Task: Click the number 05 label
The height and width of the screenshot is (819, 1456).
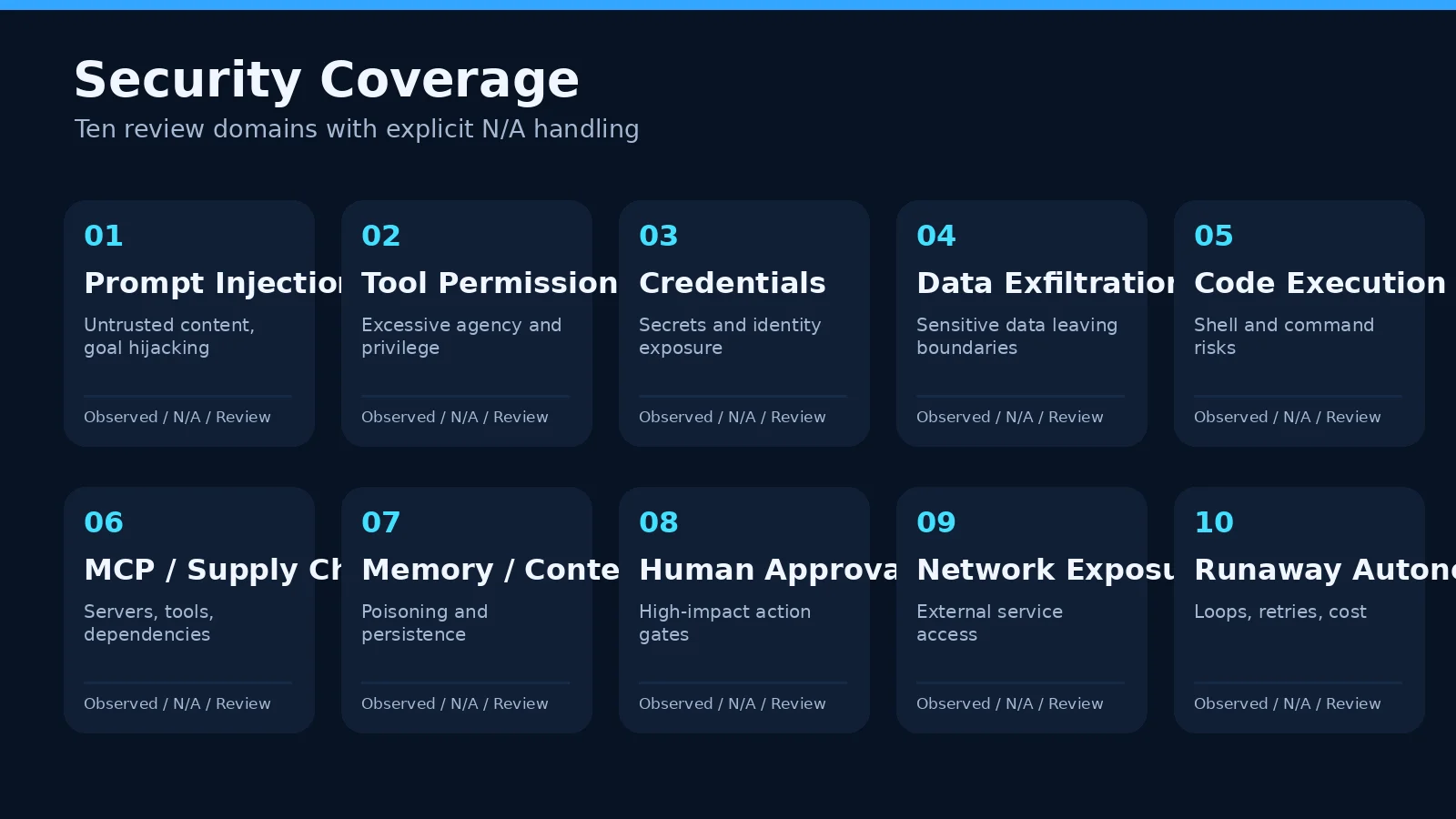Action: pyautogui.click(x=1214, y=236)
